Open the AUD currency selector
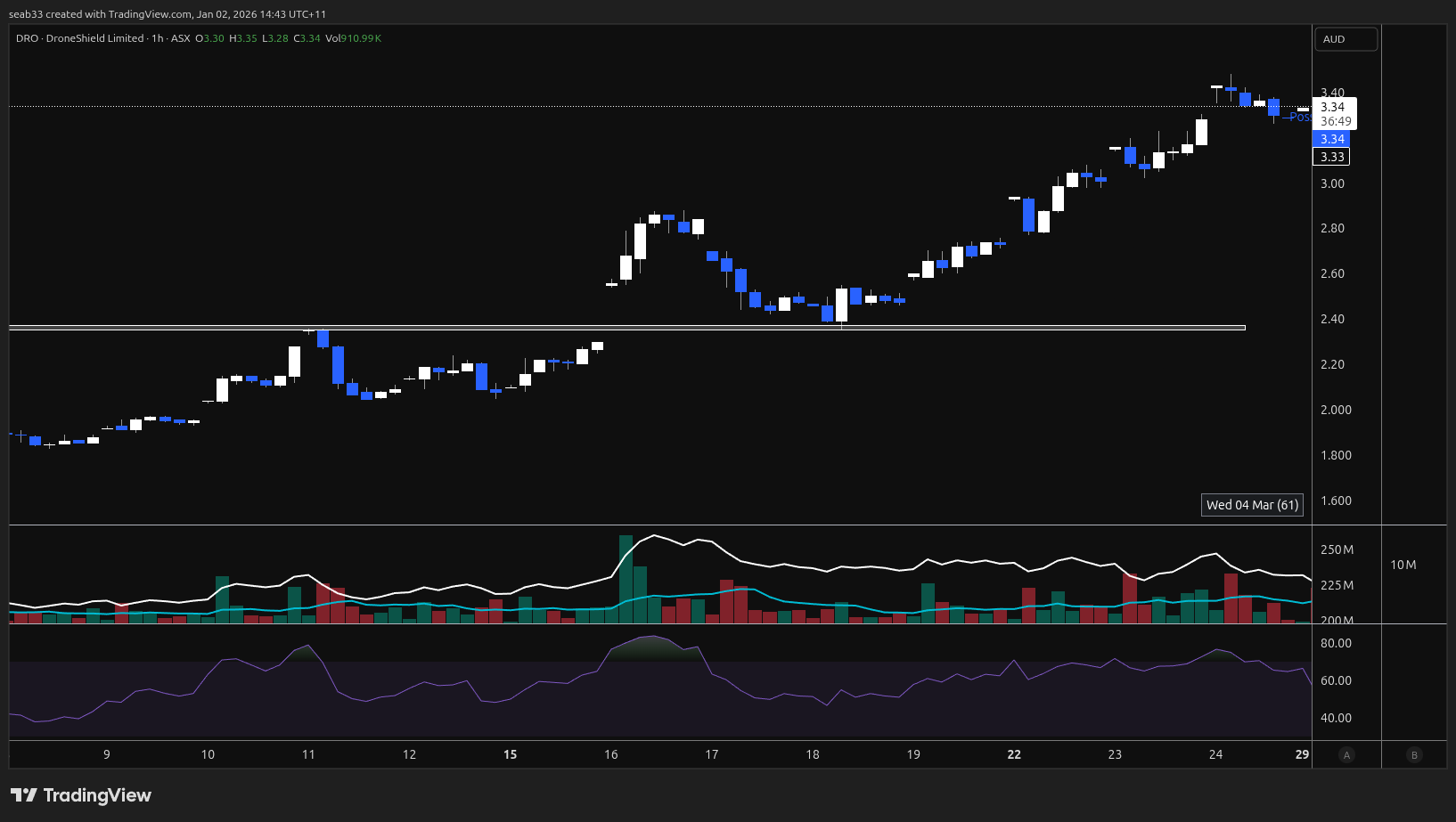This screenshot has height=822, width=1456. point(1346,39)
